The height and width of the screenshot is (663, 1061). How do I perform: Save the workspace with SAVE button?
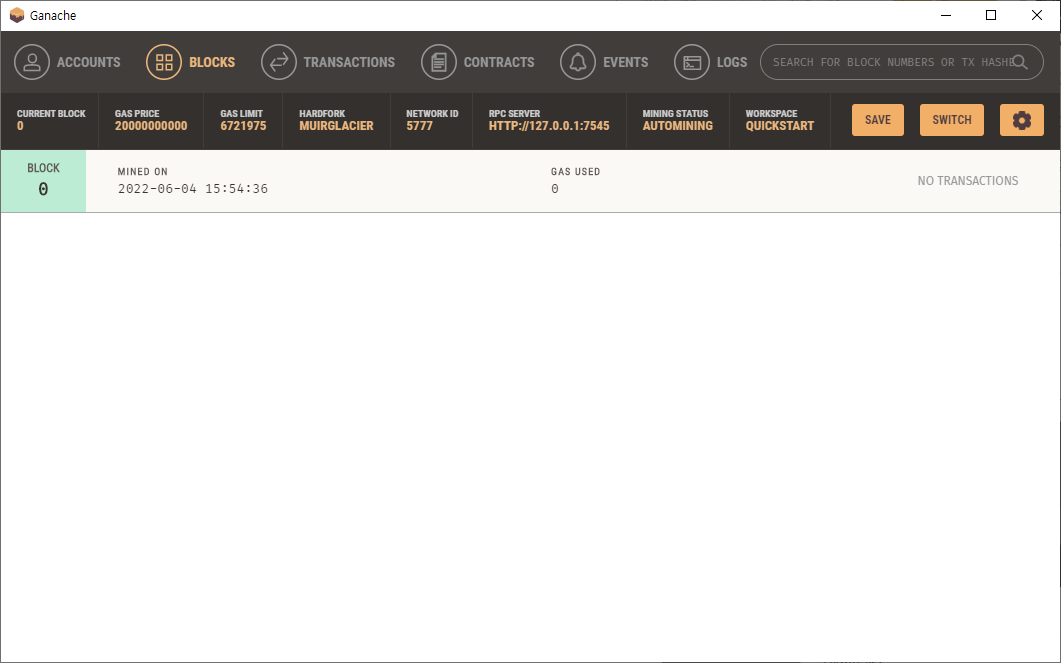[878, 120]
